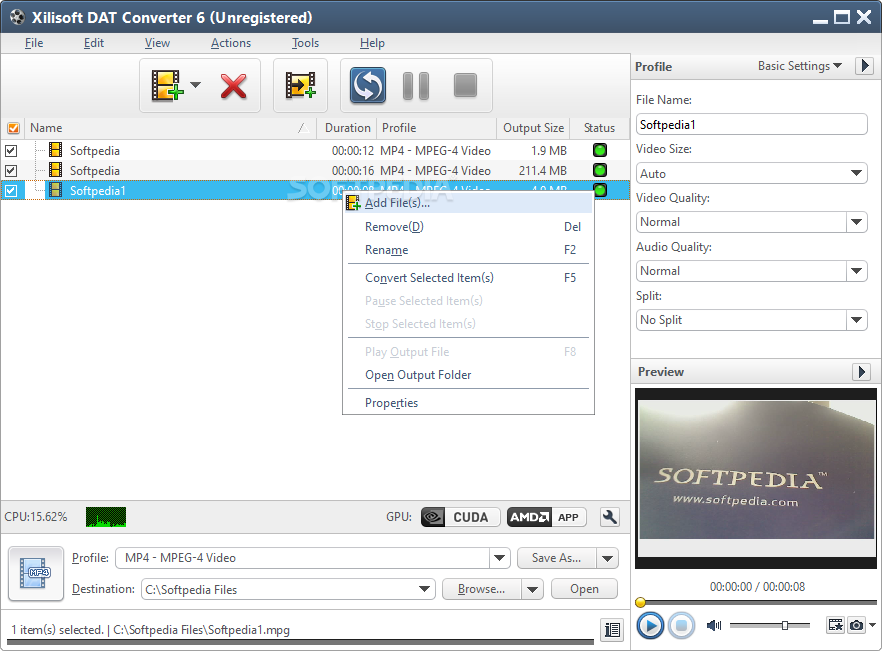This screenshot has height=651, width=882.
Task: Sort list by Name column header
Action: click(x=170, y=128)
